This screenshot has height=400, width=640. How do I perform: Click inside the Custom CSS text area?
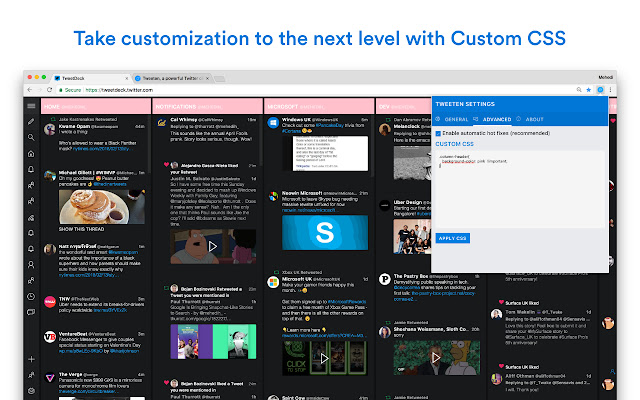click(x=519, y=189)
